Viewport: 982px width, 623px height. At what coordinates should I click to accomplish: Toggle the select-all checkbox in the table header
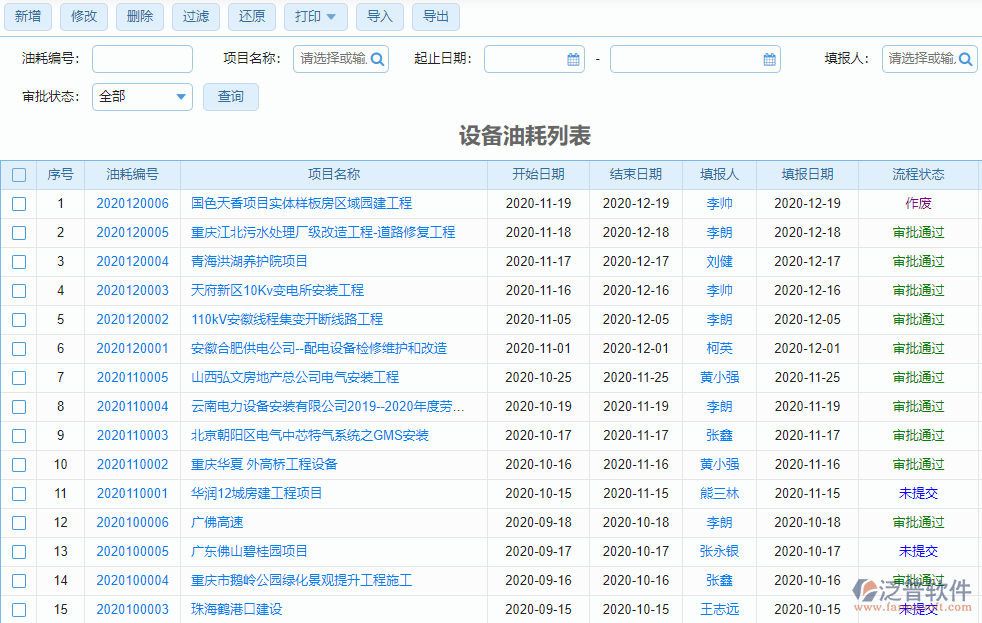[x=18, y=174]
